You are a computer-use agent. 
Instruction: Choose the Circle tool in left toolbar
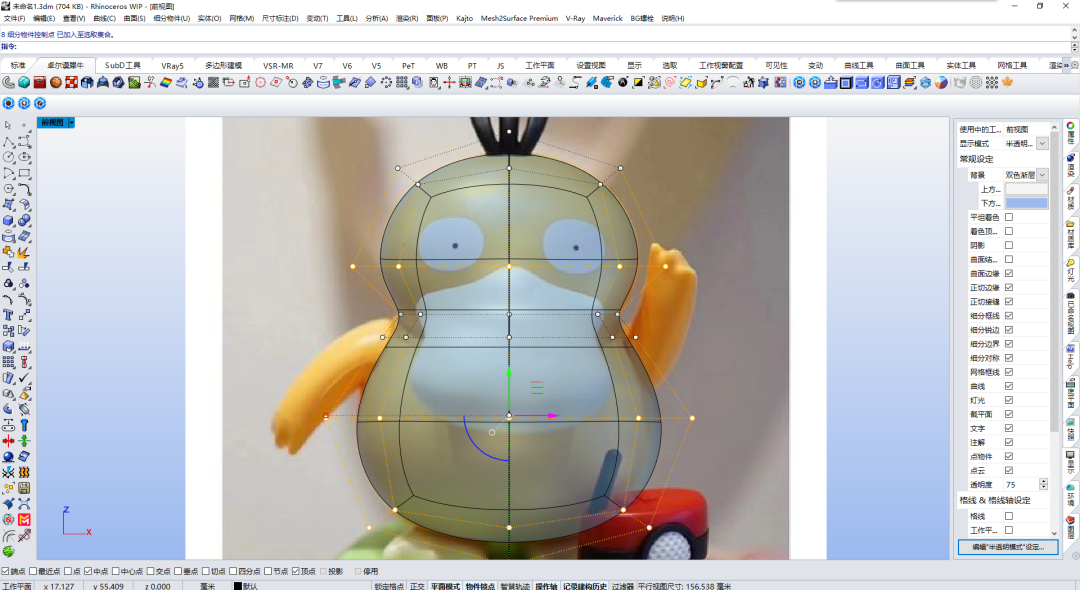8,157
